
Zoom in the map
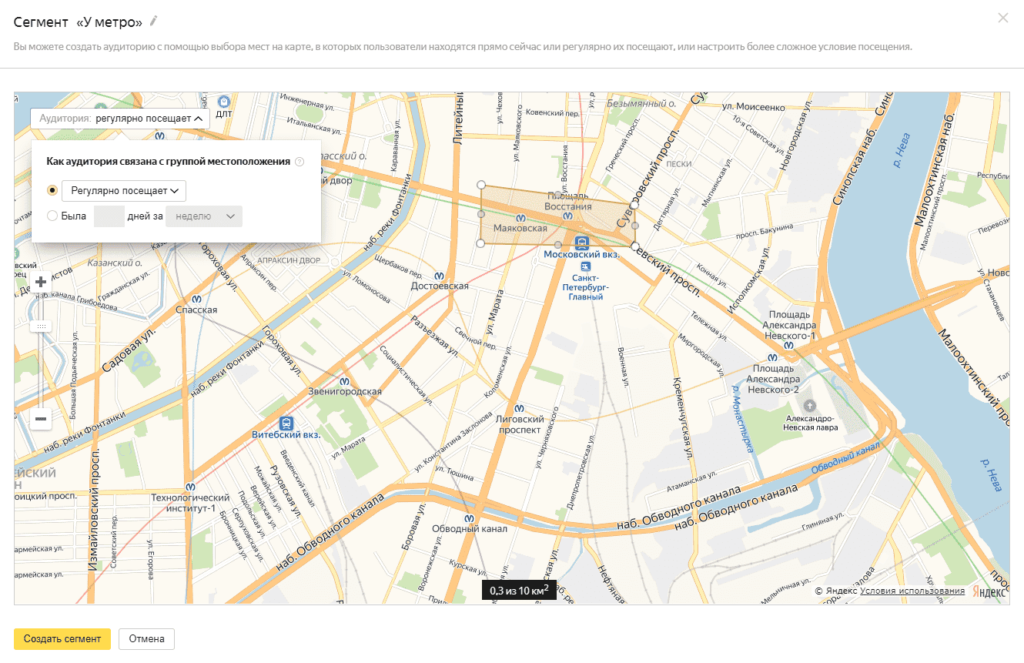click(40, 282)
